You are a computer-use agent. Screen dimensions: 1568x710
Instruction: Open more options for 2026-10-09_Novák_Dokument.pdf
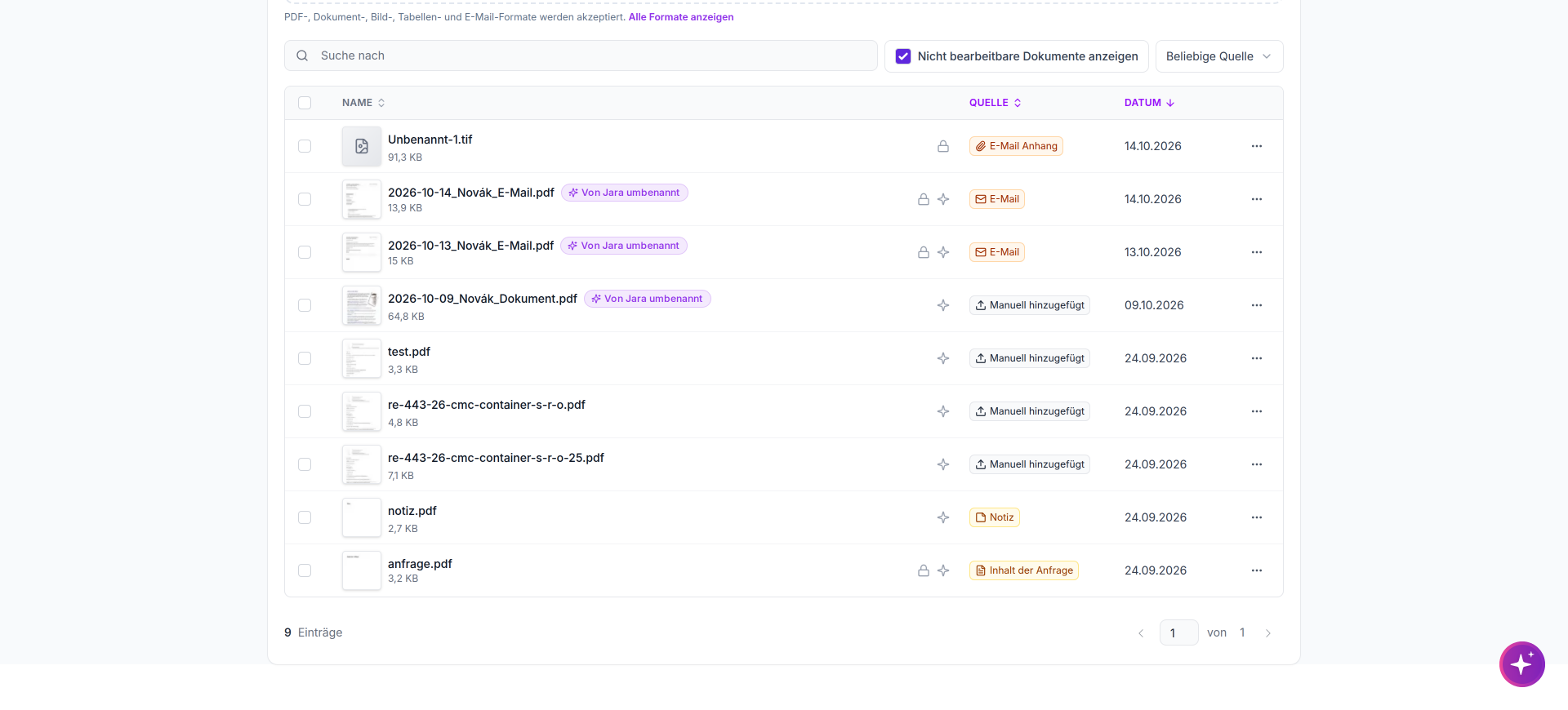click(x=1257, y=305)
